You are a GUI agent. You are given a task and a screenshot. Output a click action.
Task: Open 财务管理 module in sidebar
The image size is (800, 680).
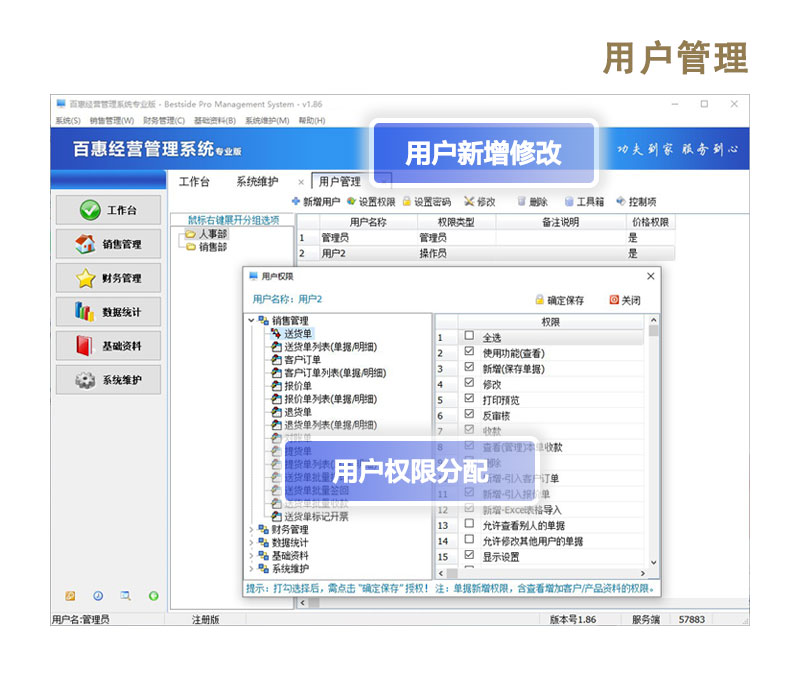(x=108, y=278)
